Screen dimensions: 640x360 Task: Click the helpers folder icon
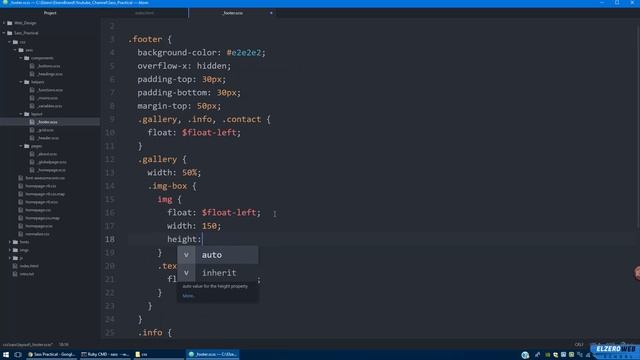point(27,82)
